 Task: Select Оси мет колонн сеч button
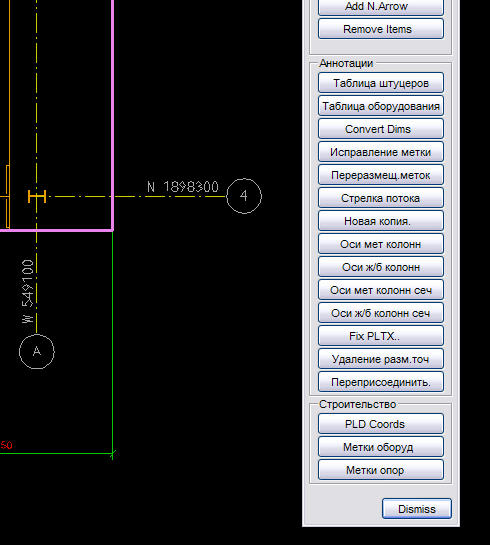coord(381,290)
